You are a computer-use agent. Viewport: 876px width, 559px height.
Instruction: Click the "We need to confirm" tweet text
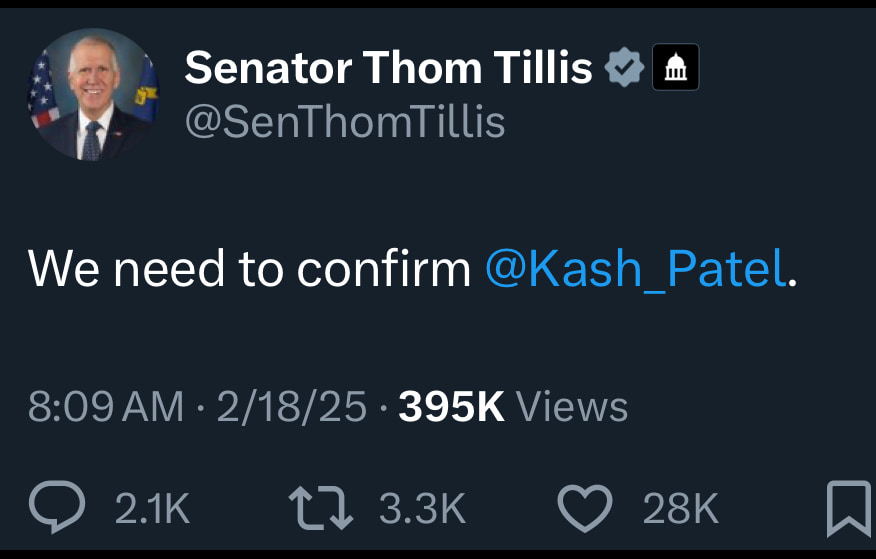pyautogui.click(x=249, y=268)
